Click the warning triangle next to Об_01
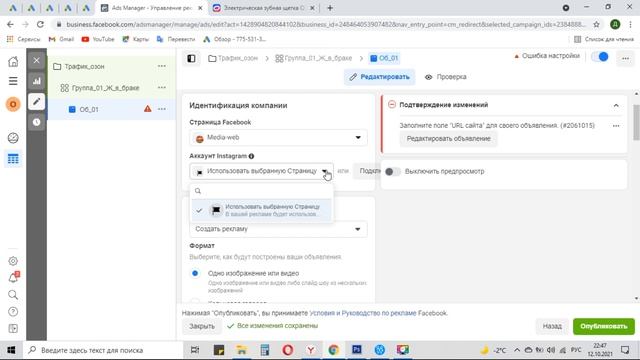 pyautogui.click(x=147, y=109)
